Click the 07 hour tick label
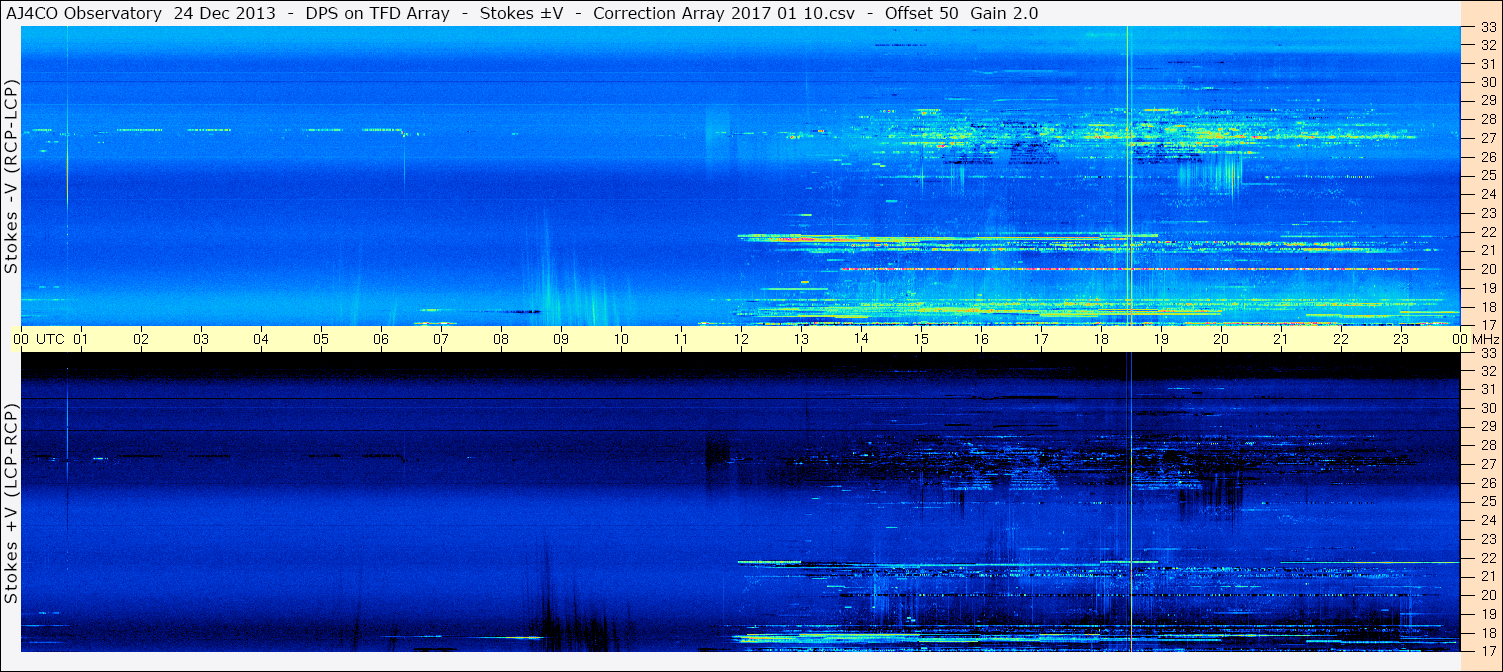The image size is (1503, 672). pyautogui.click(x=441, y=339)
